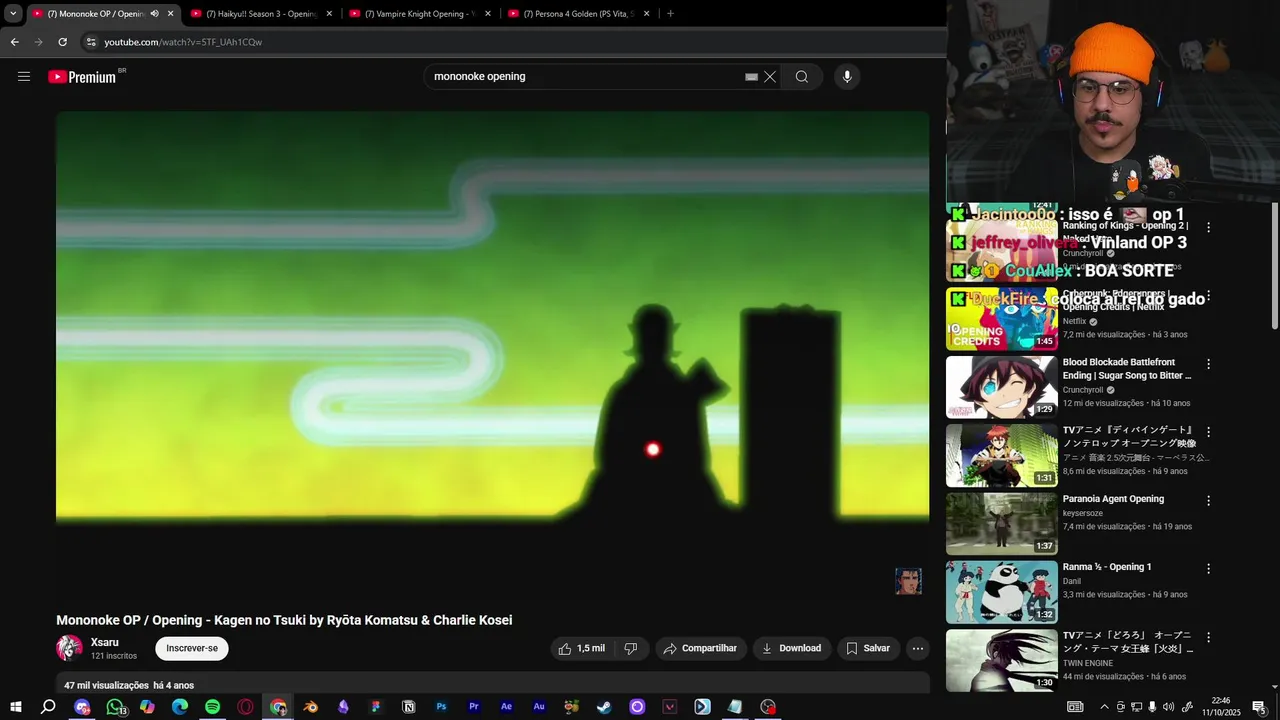Open the YouTube guide hamburger menu
This screenshot has width=1280, height=720.
[x=24, y=77]
